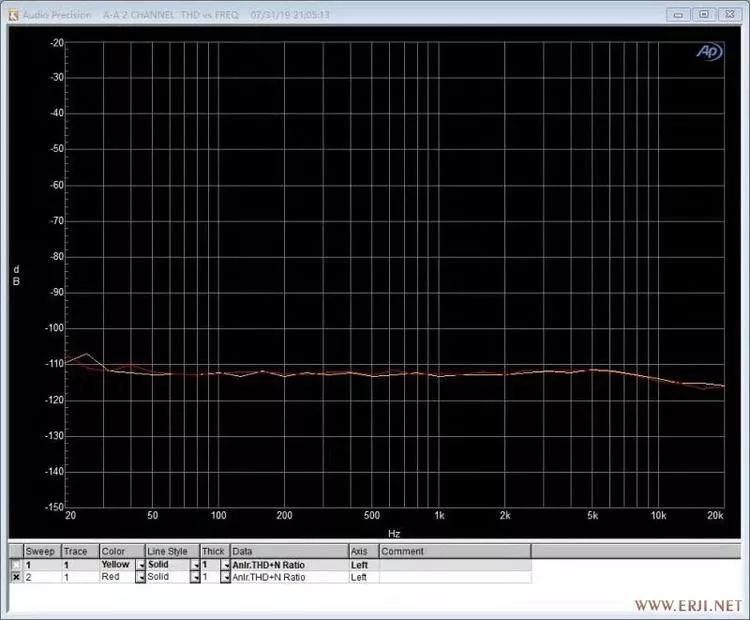
Task: Open line style dropdown for Yellow trace
Action: (195, 565)
